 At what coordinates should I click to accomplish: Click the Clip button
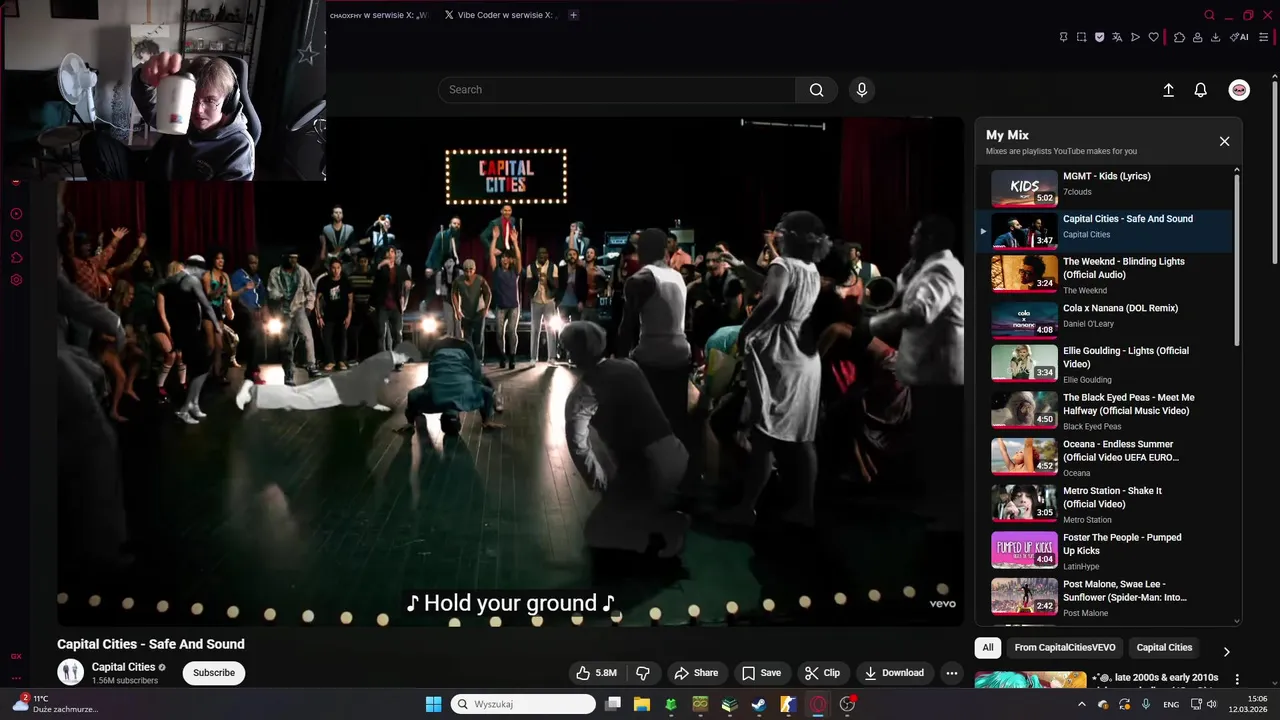[x=822, y=673]
